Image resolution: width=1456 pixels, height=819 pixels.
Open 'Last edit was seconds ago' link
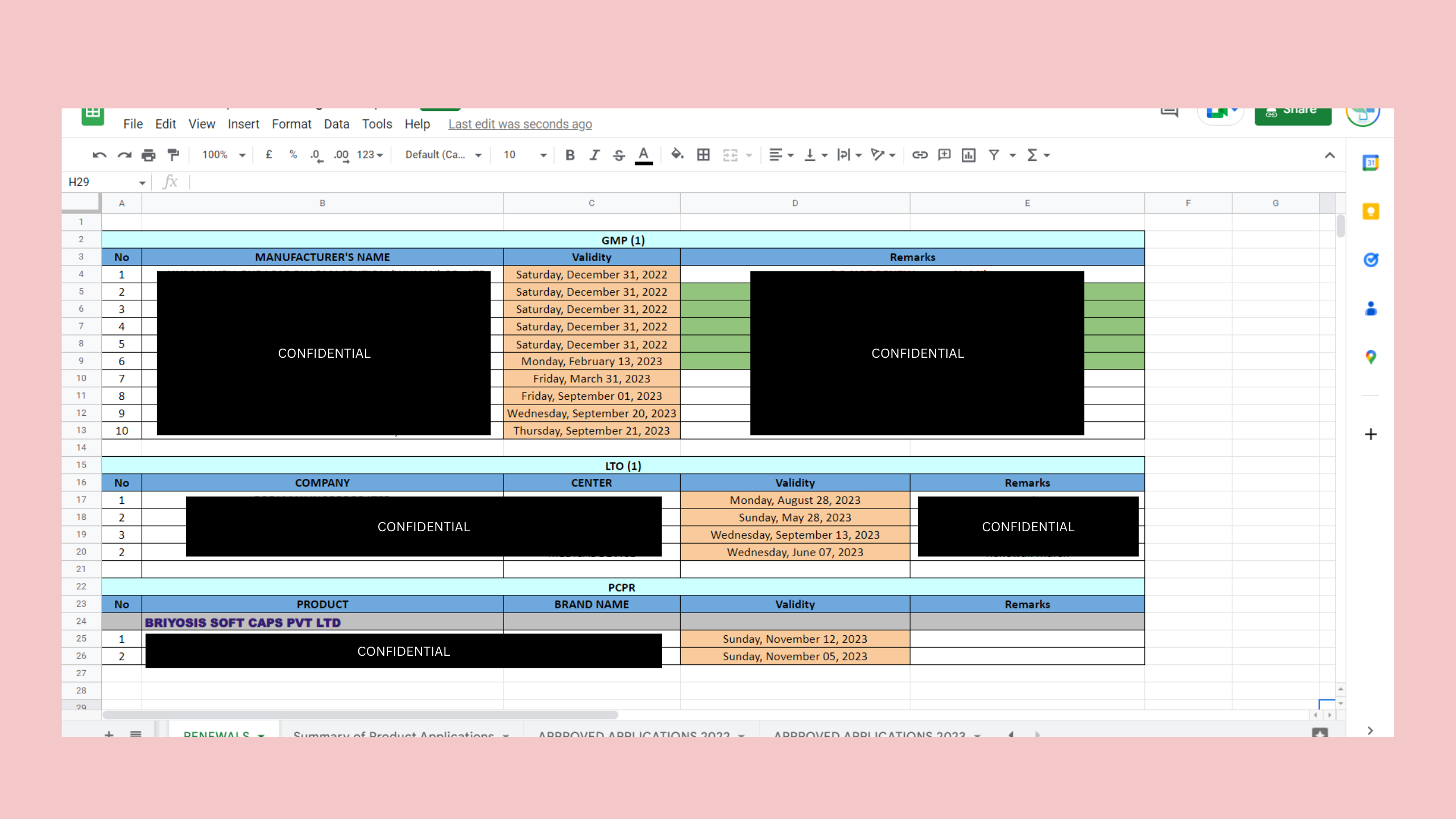[520, 124]
